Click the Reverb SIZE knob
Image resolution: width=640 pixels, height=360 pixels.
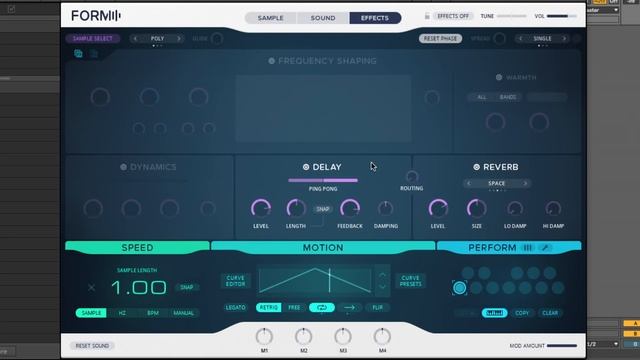click(x=476, y=209)
